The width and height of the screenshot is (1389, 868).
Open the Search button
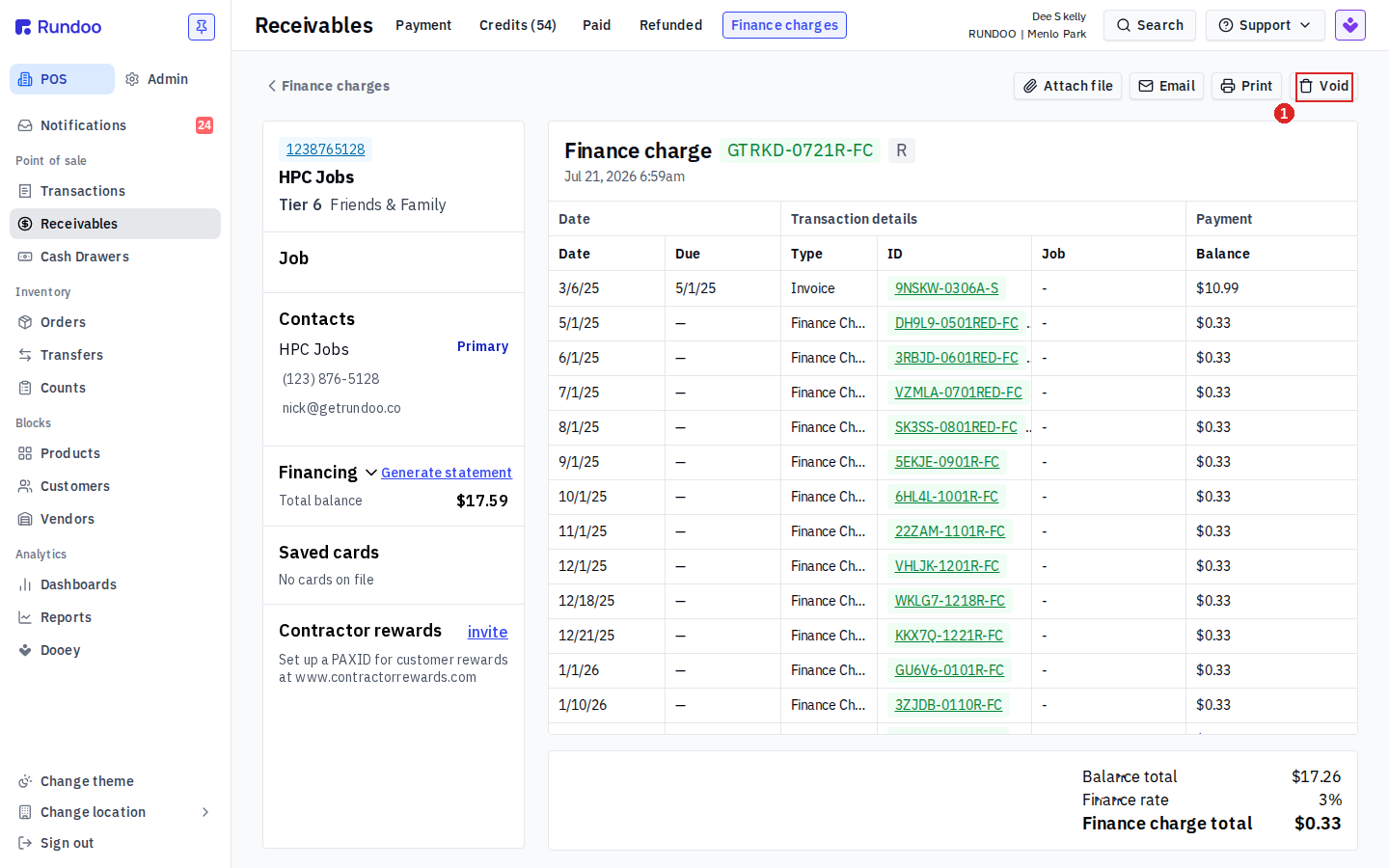[x=1150, y=25]
